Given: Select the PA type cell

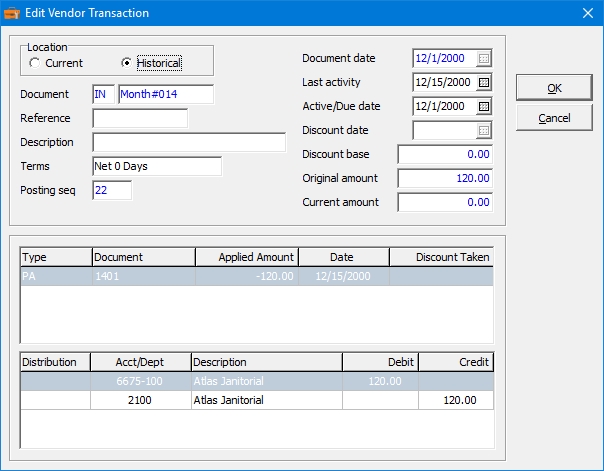Looking at the screenshot, I should pyautogui.click(x=56, y=276).
